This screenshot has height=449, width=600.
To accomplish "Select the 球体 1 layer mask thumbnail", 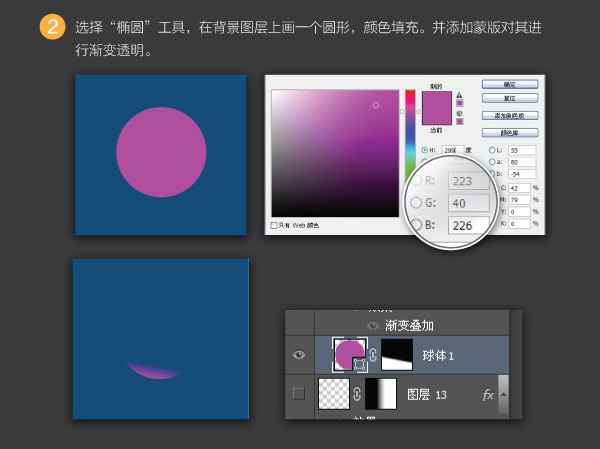I will [397, 354].
